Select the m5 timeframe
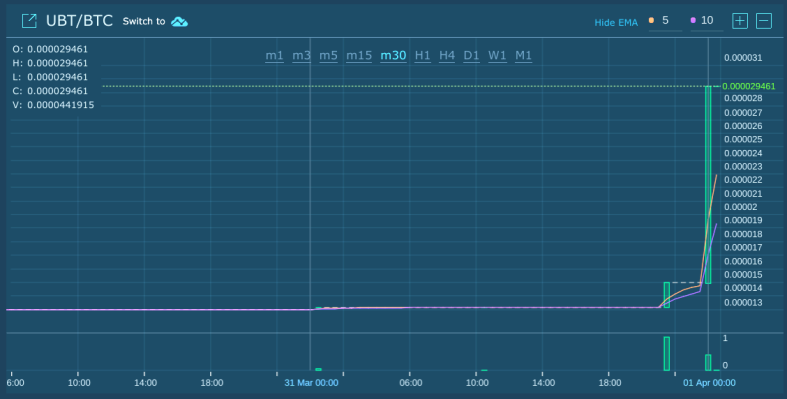 [x=329, y=56]
